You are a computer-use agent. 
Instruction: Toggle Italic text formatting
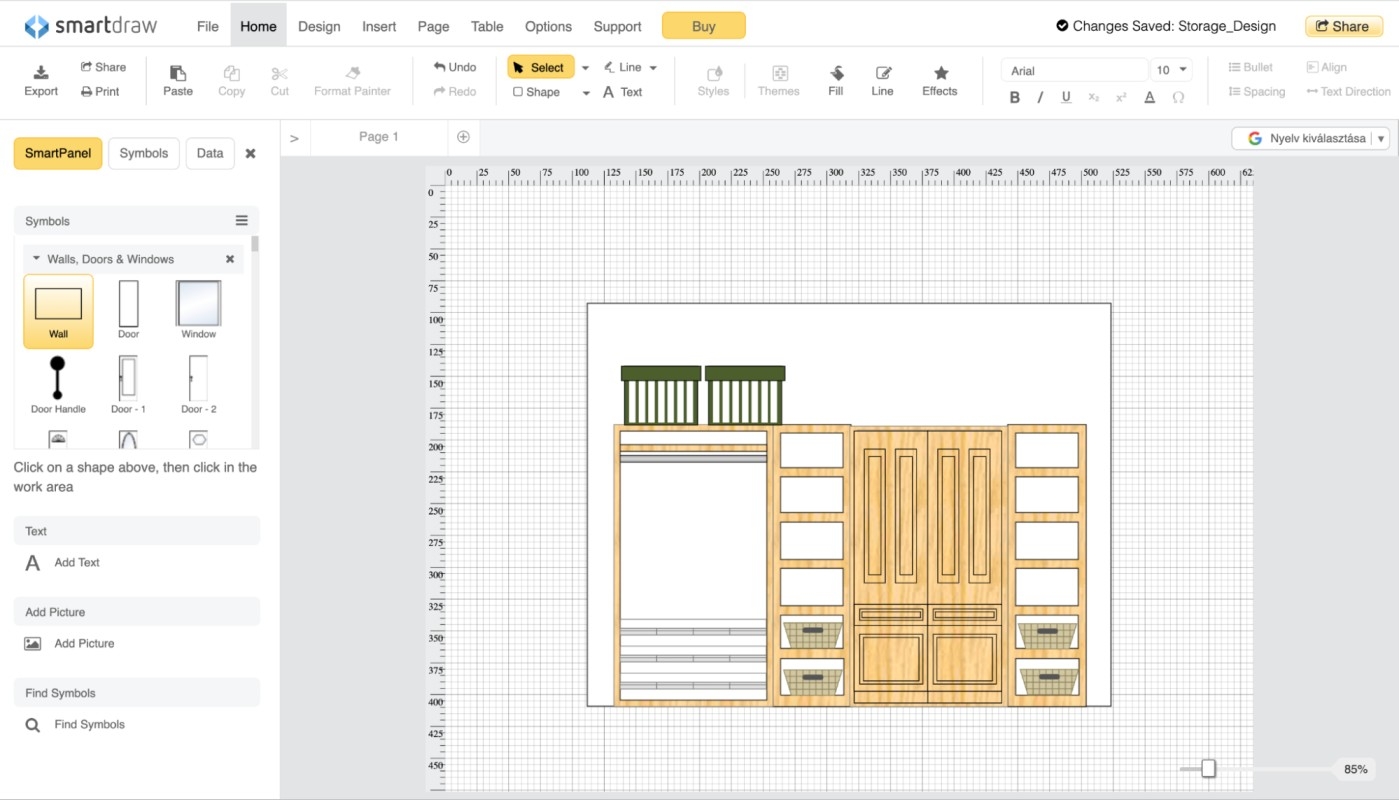pyautogui.click(x=1040, y=98)
